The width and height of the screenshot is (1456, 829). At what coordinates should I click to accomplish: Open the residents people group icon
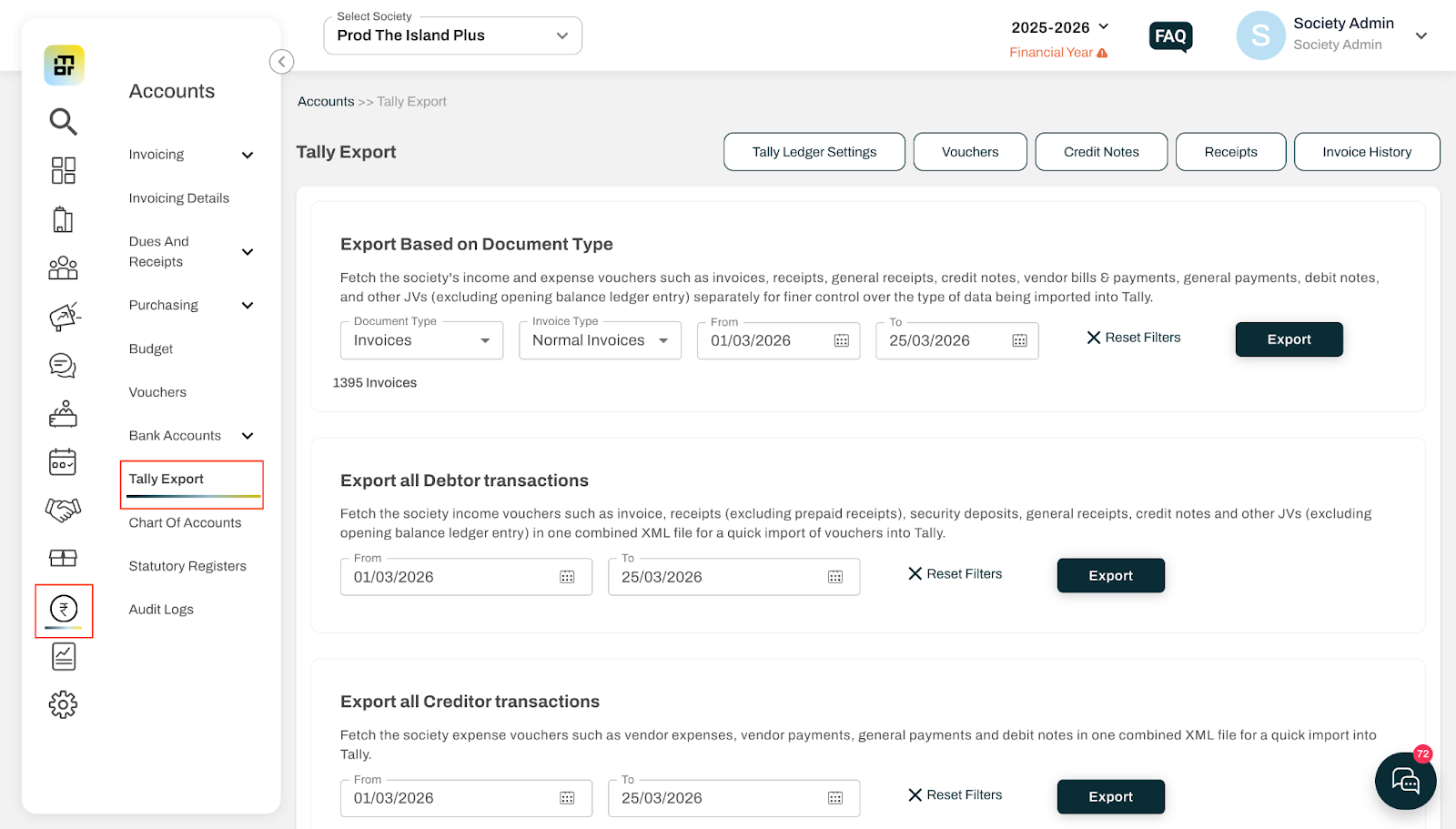[63, 268]
